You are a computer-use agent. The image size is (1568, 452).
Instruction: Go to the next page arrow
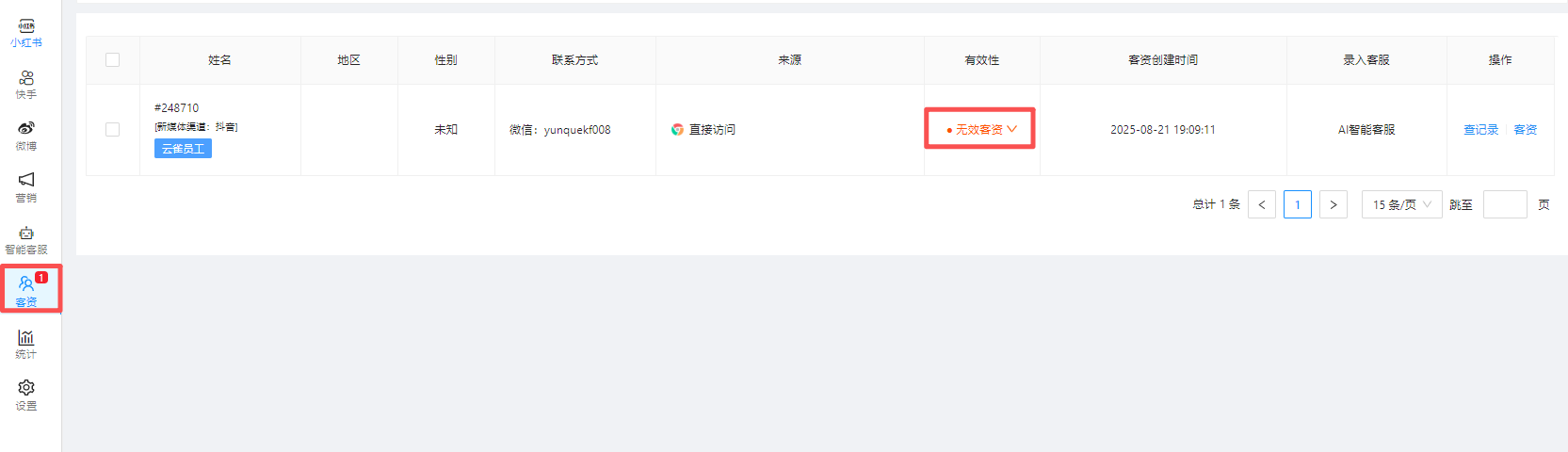point(1334,204)
